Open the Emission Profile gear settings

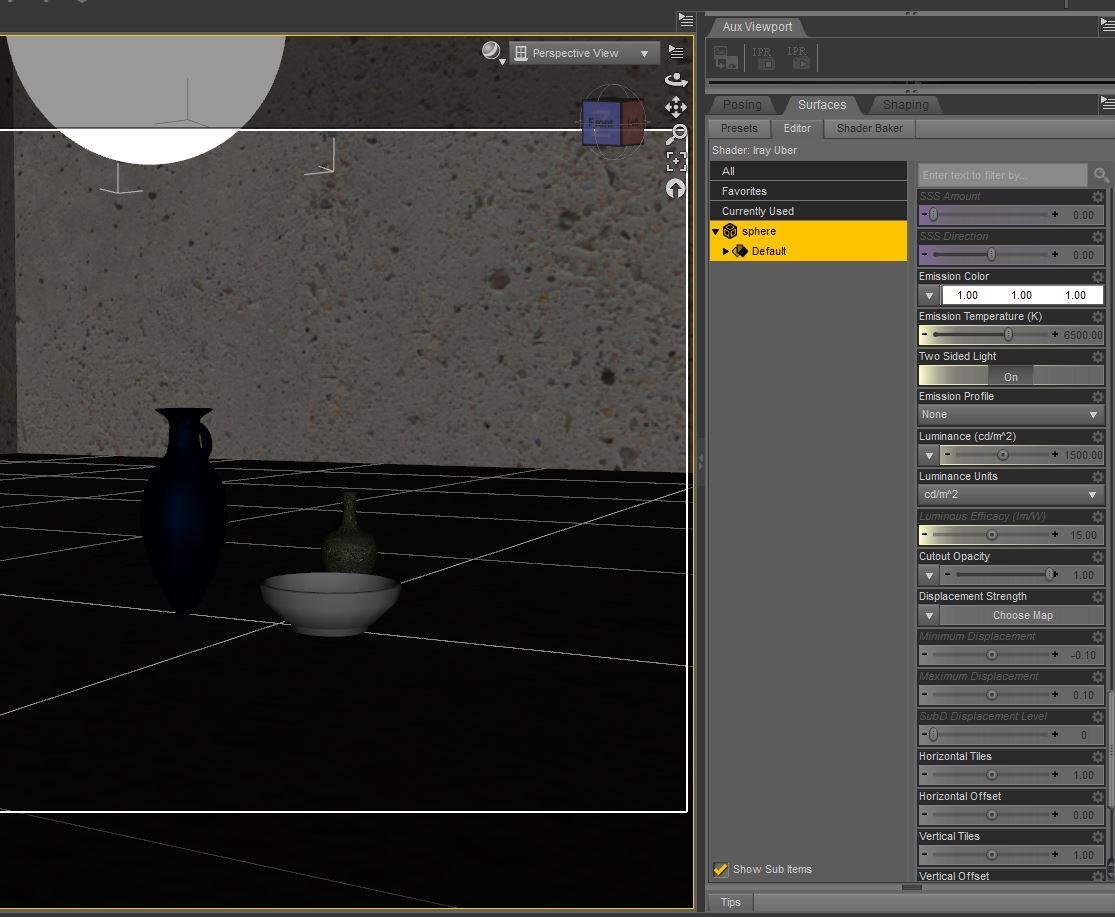[1098, 397]
